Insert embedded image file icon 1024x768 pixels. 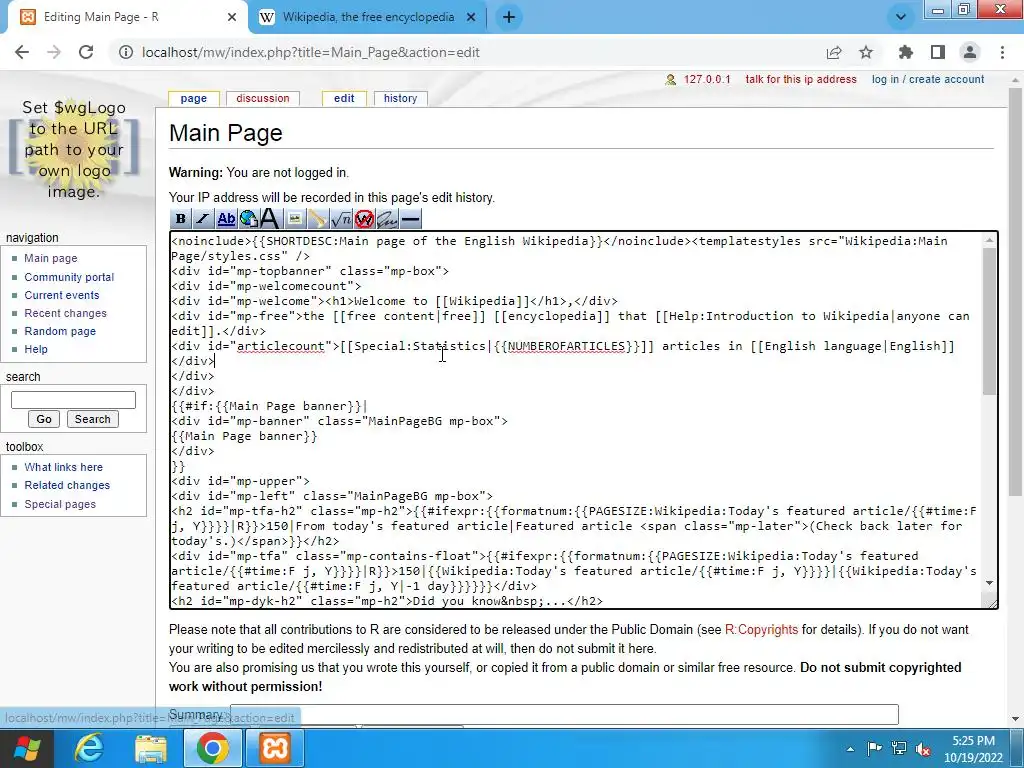pyautogui.click(x=295, y=219)
